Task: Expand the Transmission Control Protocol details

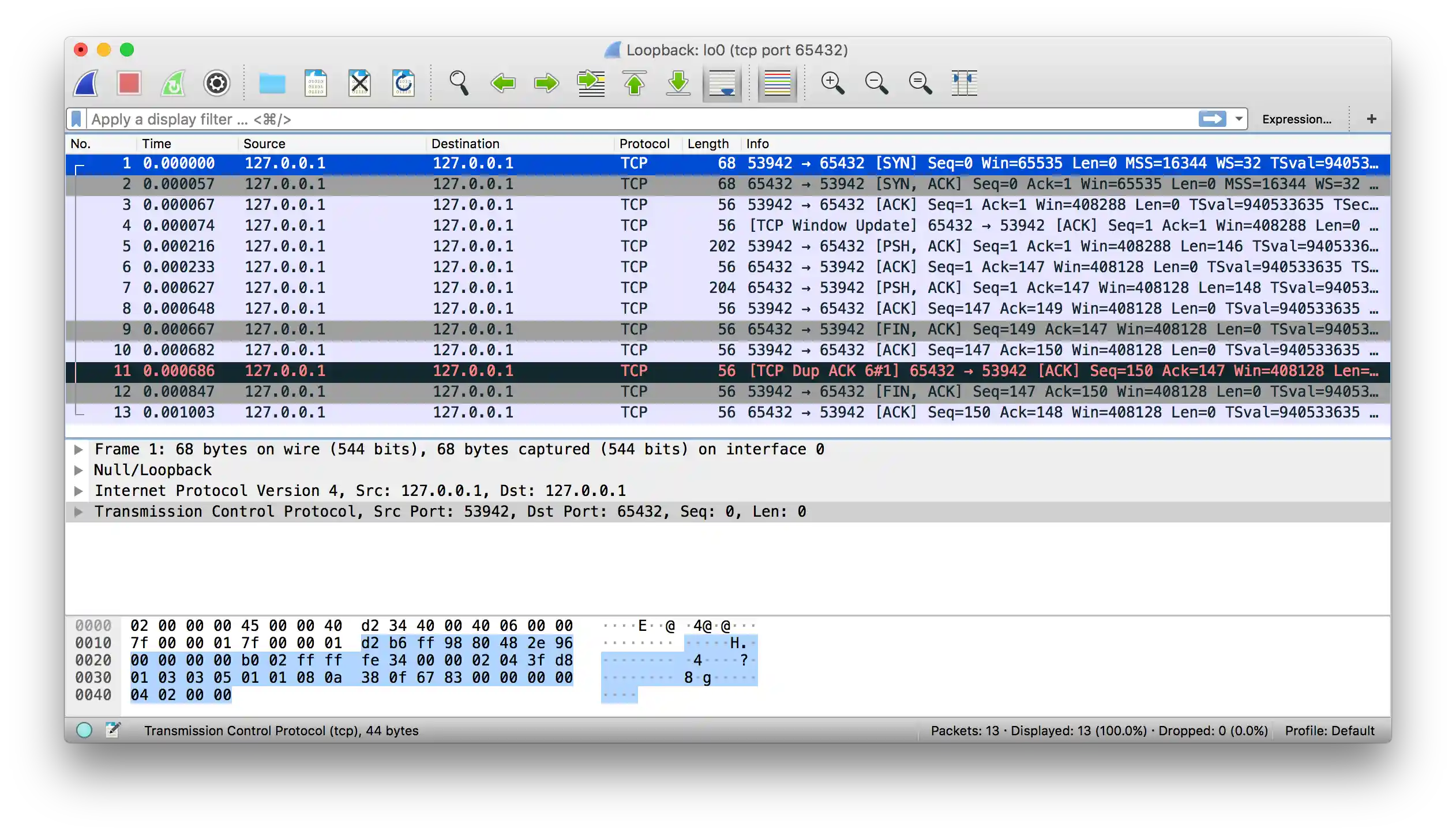Action: tap(79, 511)
